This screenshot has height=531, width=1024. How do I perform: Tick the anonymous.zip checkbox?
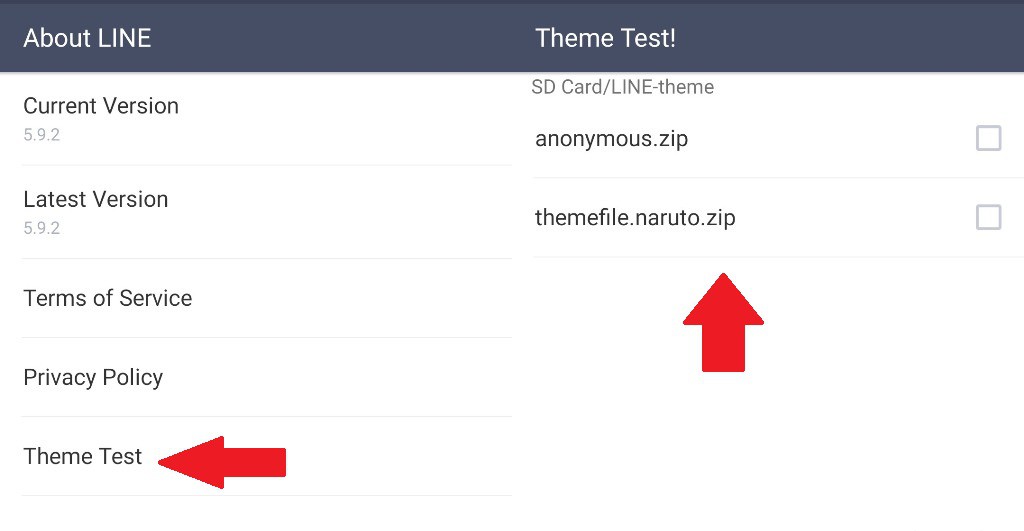[988, 139]
